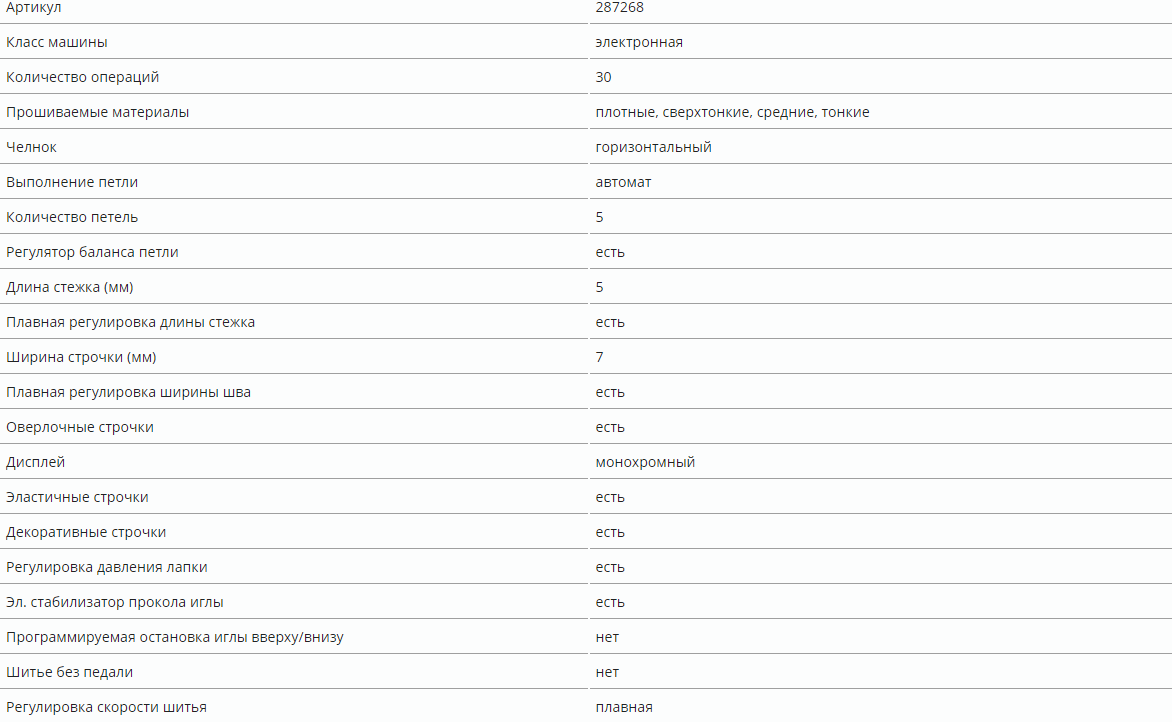Image resolution: width=1172 pixels, height=722 pixels.
Task: Click the "монохромный" display value
Action: coord(645,463)
